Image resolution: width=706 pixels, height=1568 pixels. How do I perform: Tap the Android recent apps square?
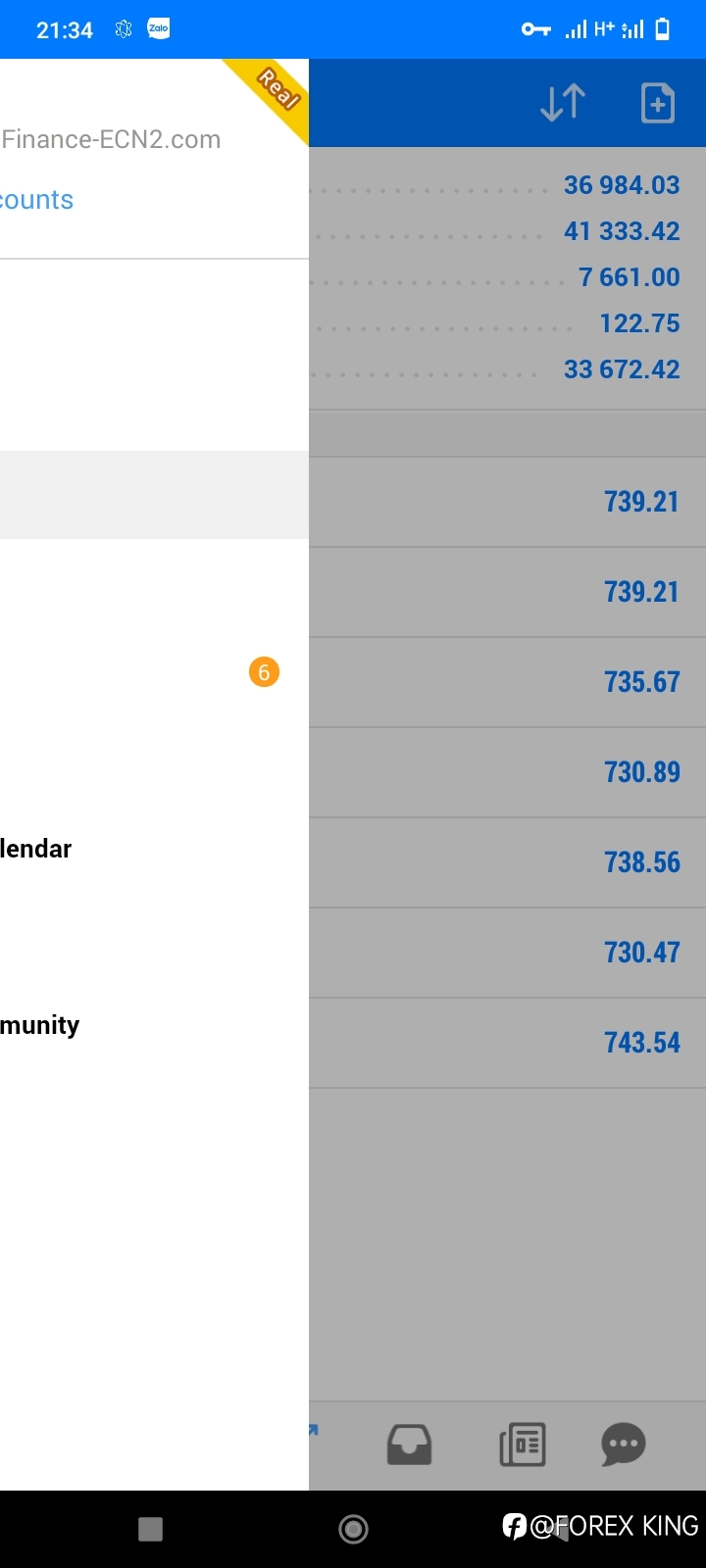point(150,1529)
